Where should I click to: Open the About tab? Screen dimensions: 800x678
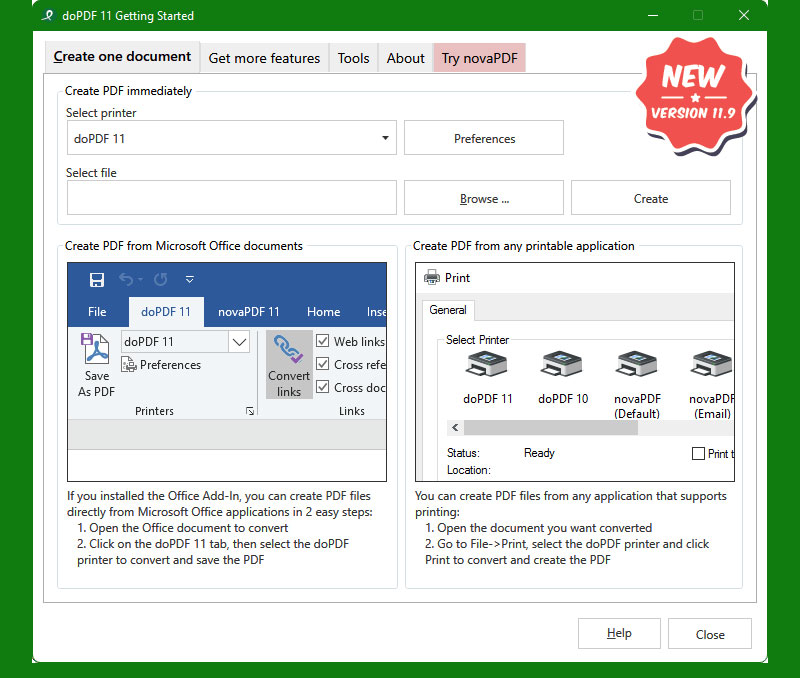pyautogui.click(x=406, y=58)
